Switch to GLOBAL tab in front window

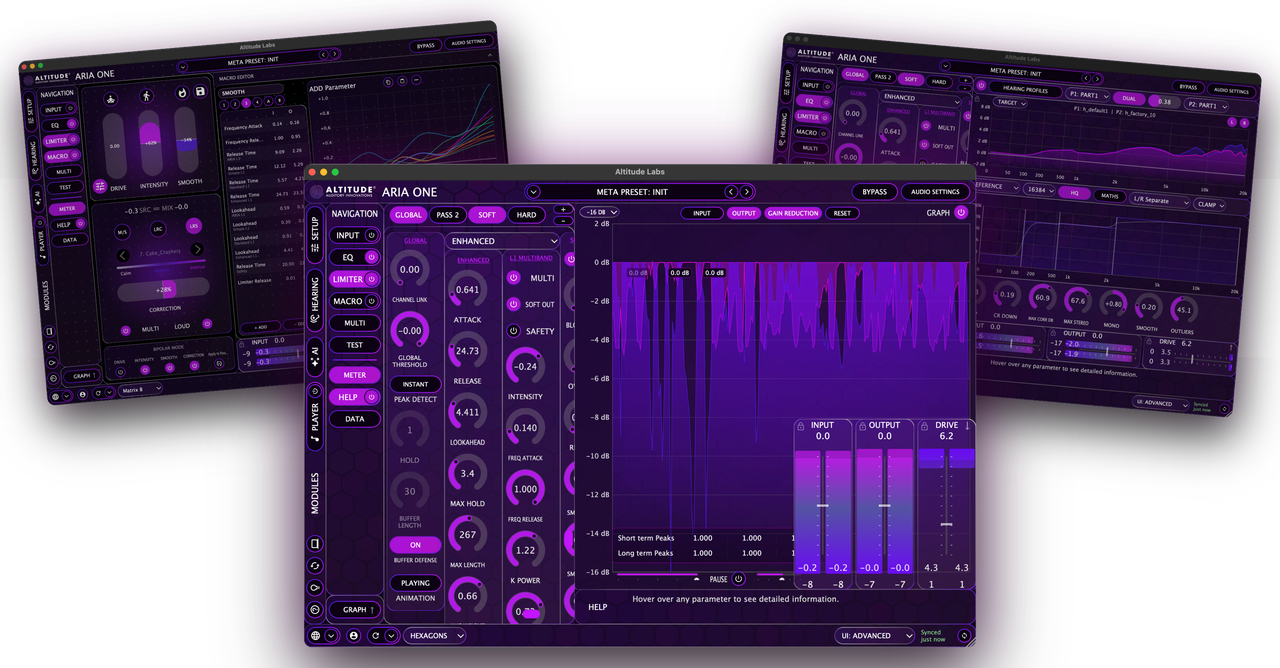pos(408,215)
